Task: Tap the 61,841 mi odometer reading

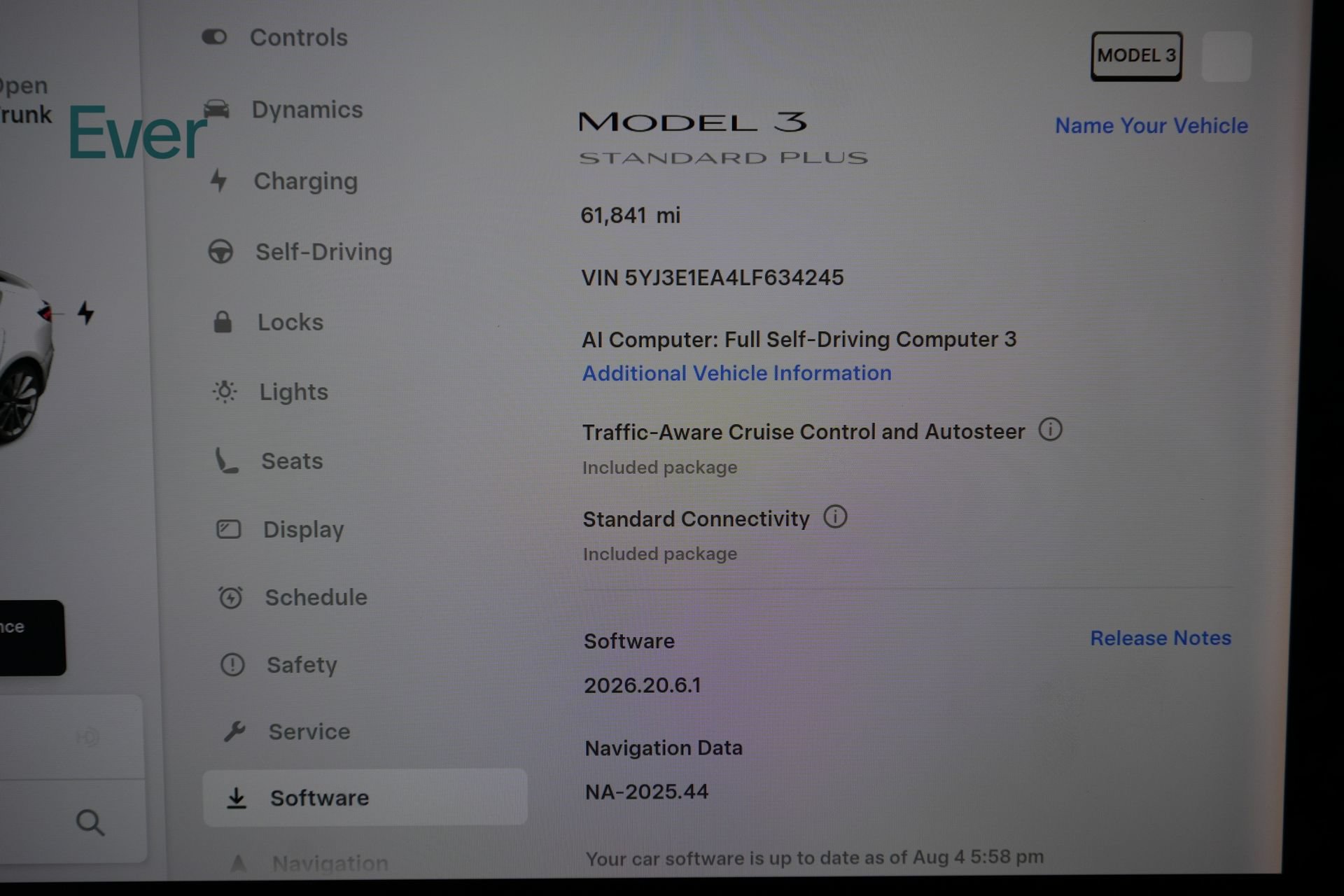Action: point(631,215)
